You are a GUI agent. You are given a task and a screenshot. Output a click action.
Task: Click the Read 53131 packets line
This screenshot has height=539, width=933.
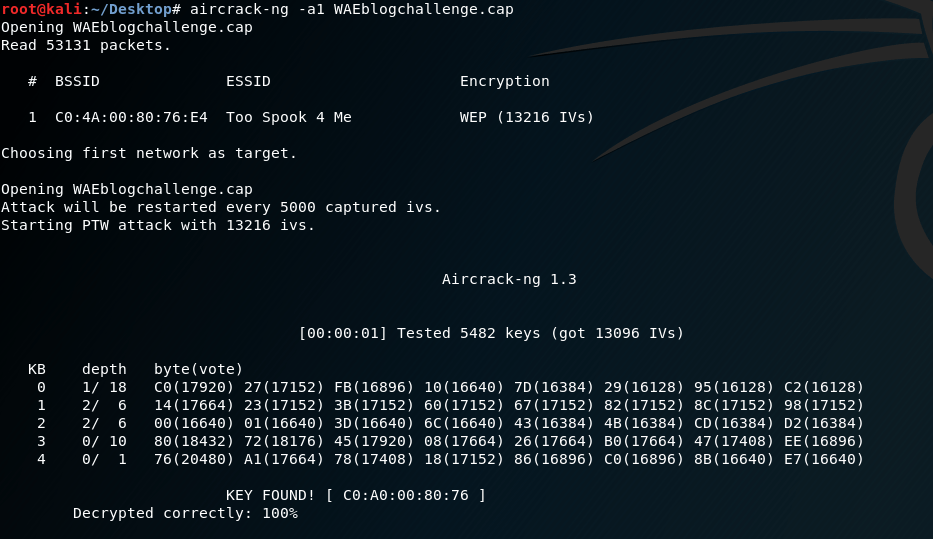coord(86,45)
